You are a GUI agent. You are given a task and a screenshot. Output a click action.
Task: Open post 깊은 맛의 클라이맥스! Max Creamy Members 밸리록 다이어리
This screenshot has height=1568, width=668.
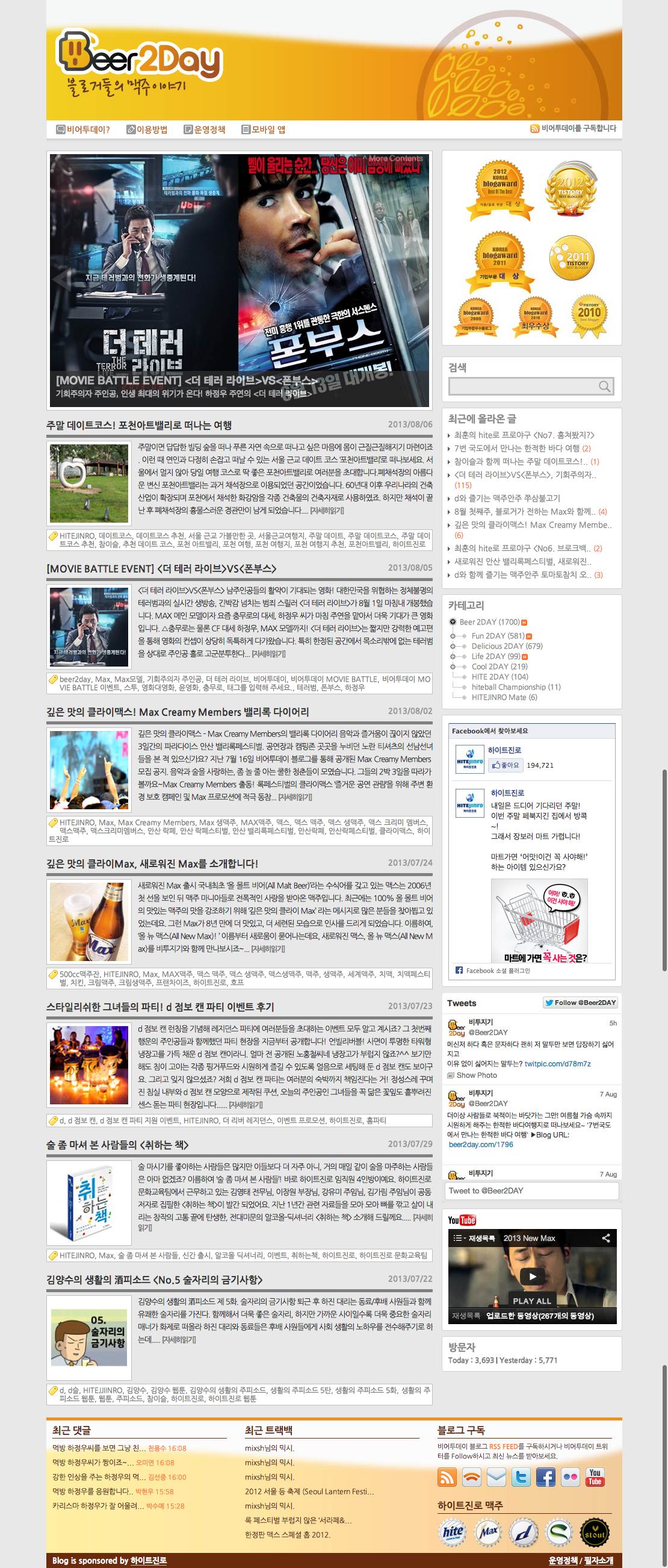point(178,712)
